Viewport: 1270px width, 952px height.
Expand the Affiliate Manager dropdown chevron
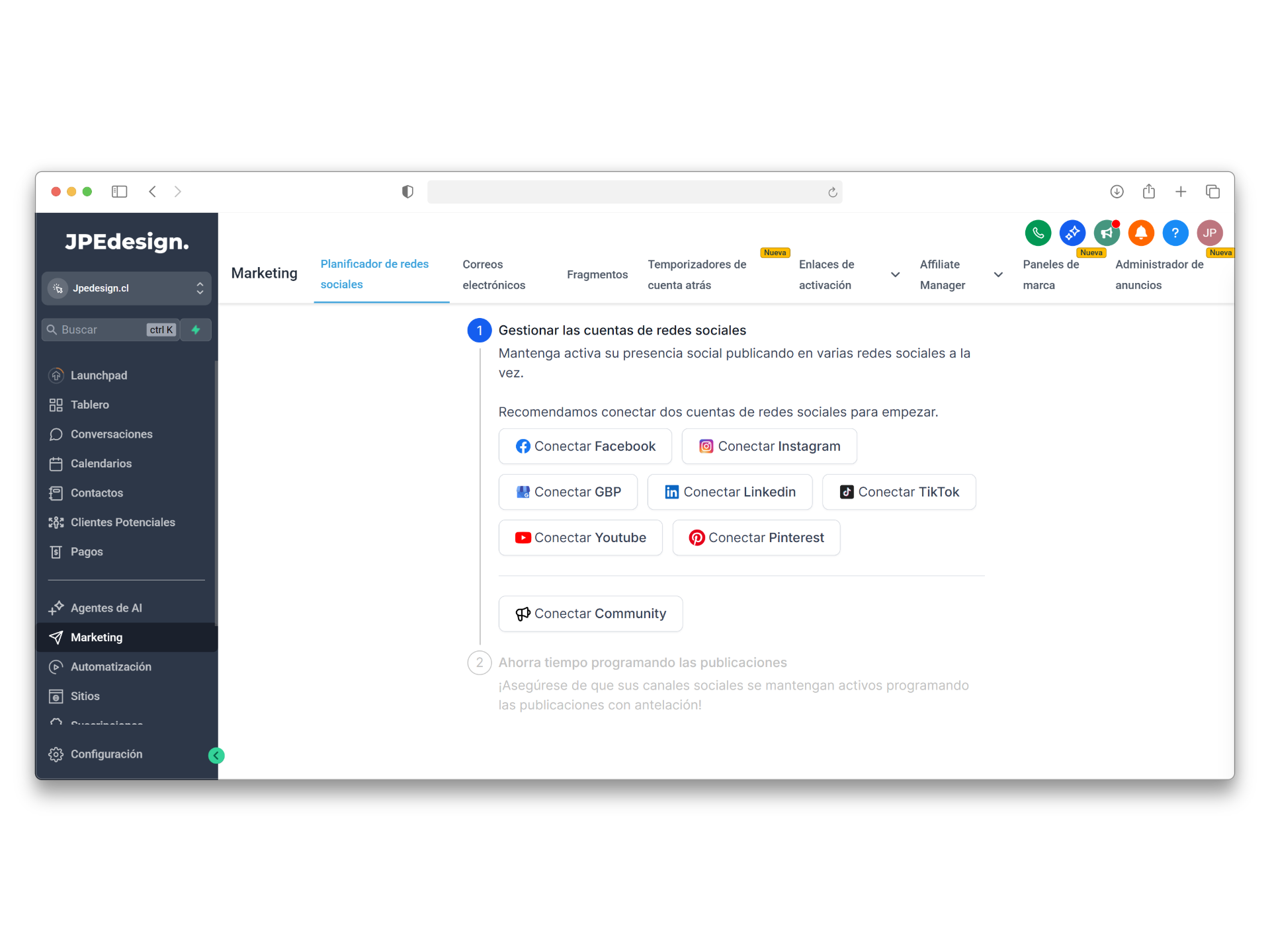[x=998, y=274]
